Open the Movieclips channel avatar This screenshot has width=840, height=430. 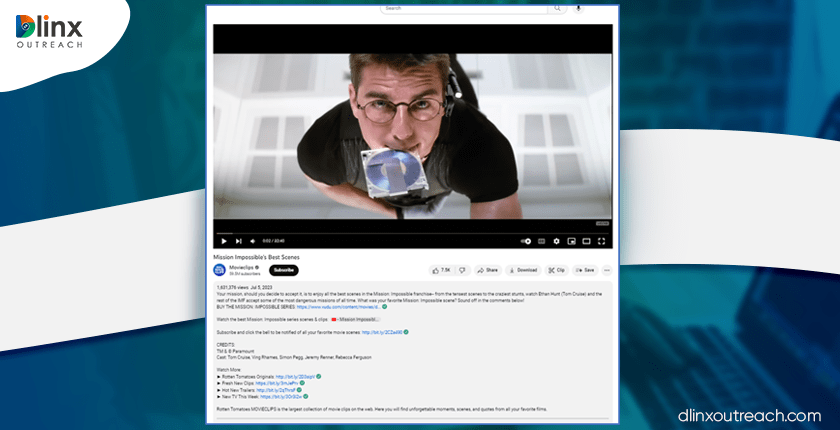(x=219, y=270)
